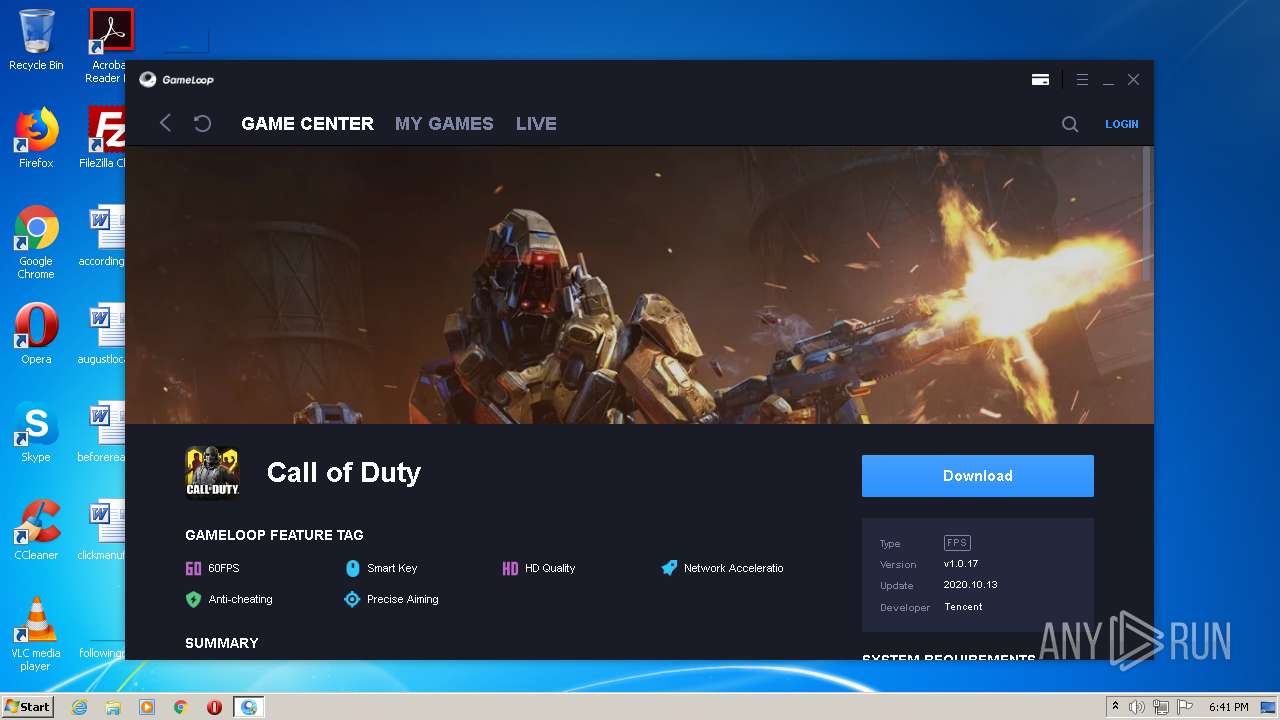This screenshot has height=720, width=1280.
Task: Open the LIVE tab
Action: (x=536, y=123)
